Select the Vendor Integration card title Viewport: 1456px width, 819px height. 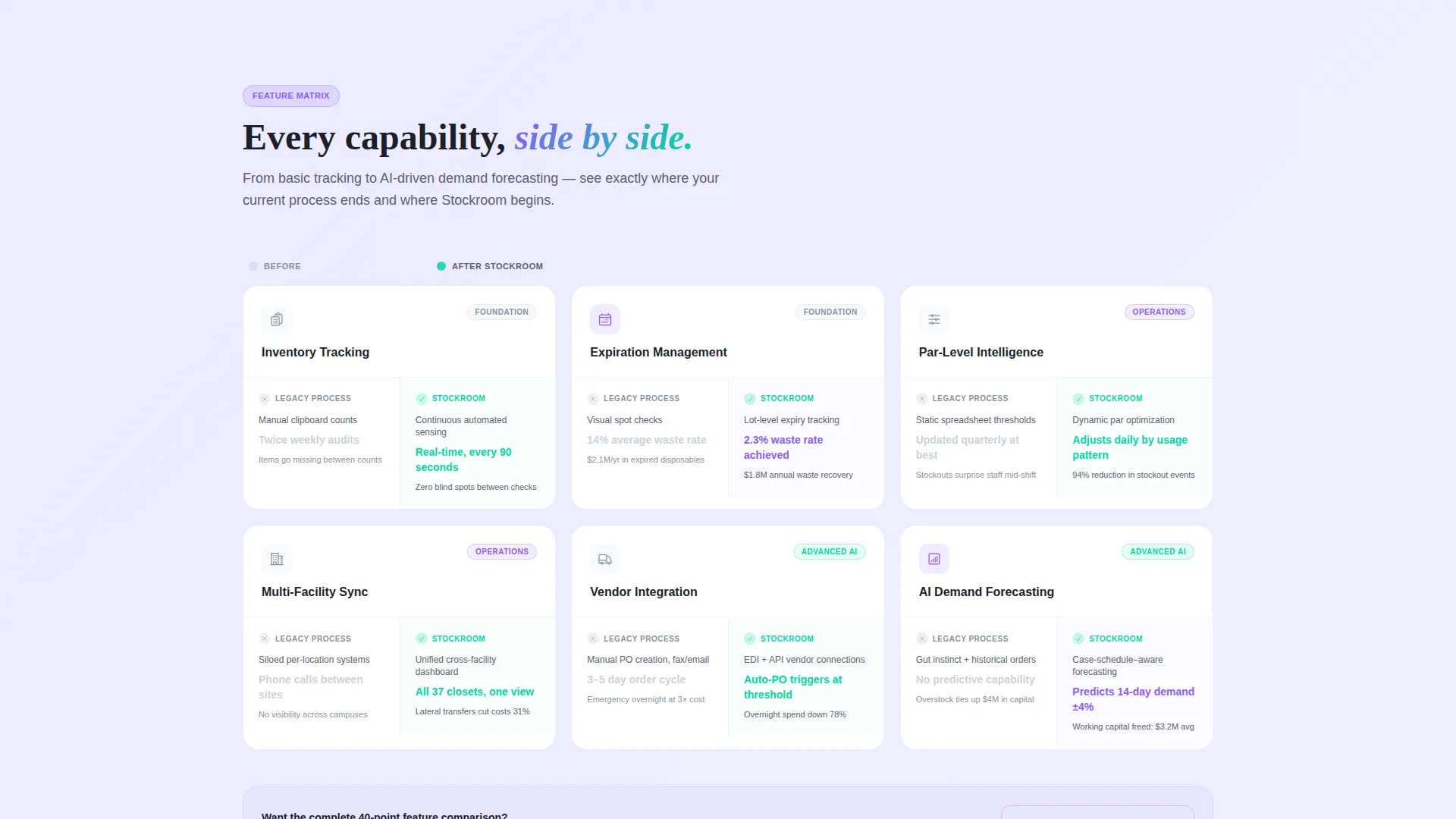click(x=644, y=591)
